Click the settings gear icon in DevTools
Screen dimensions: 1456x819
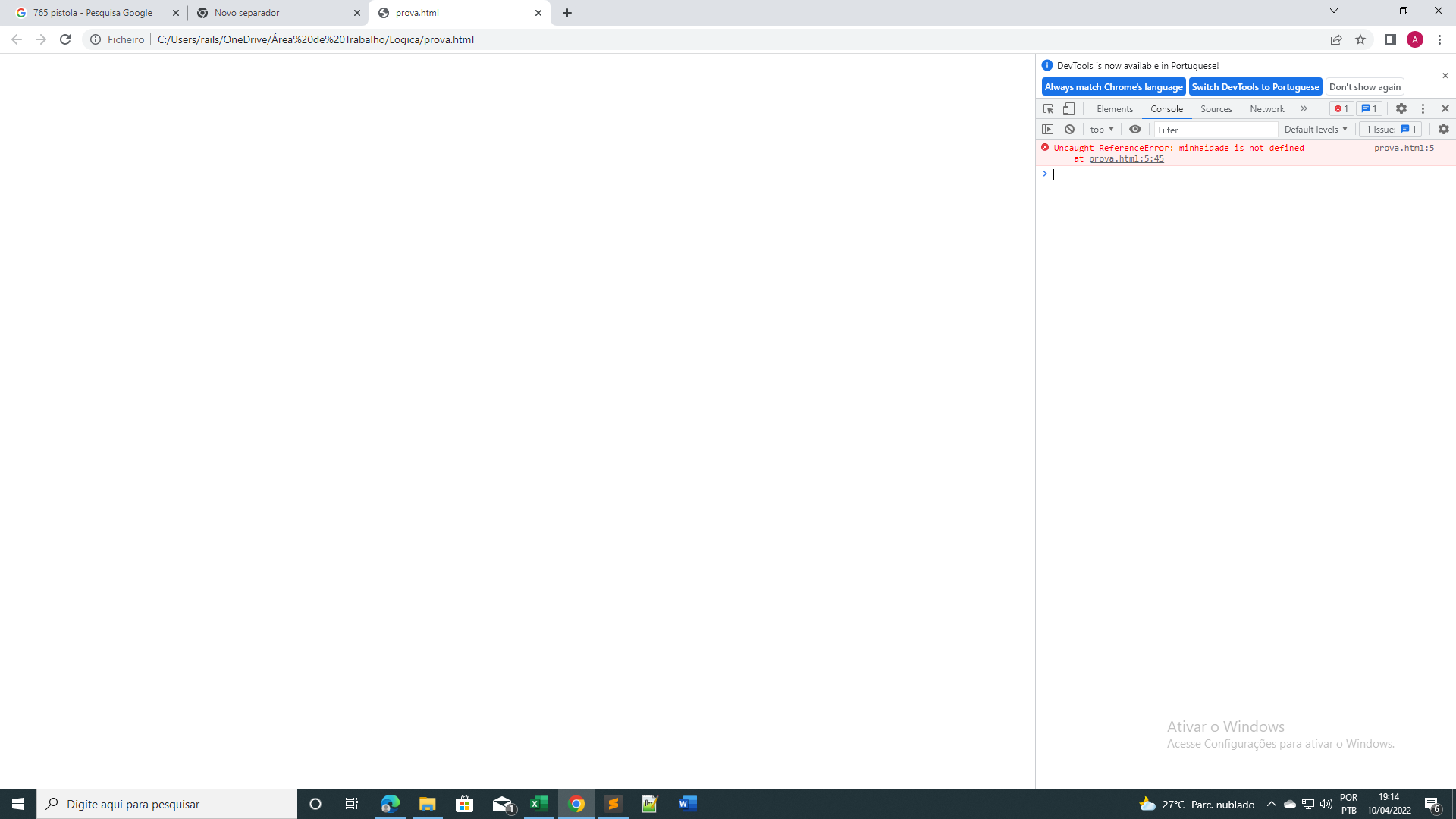click(1401, 108)
